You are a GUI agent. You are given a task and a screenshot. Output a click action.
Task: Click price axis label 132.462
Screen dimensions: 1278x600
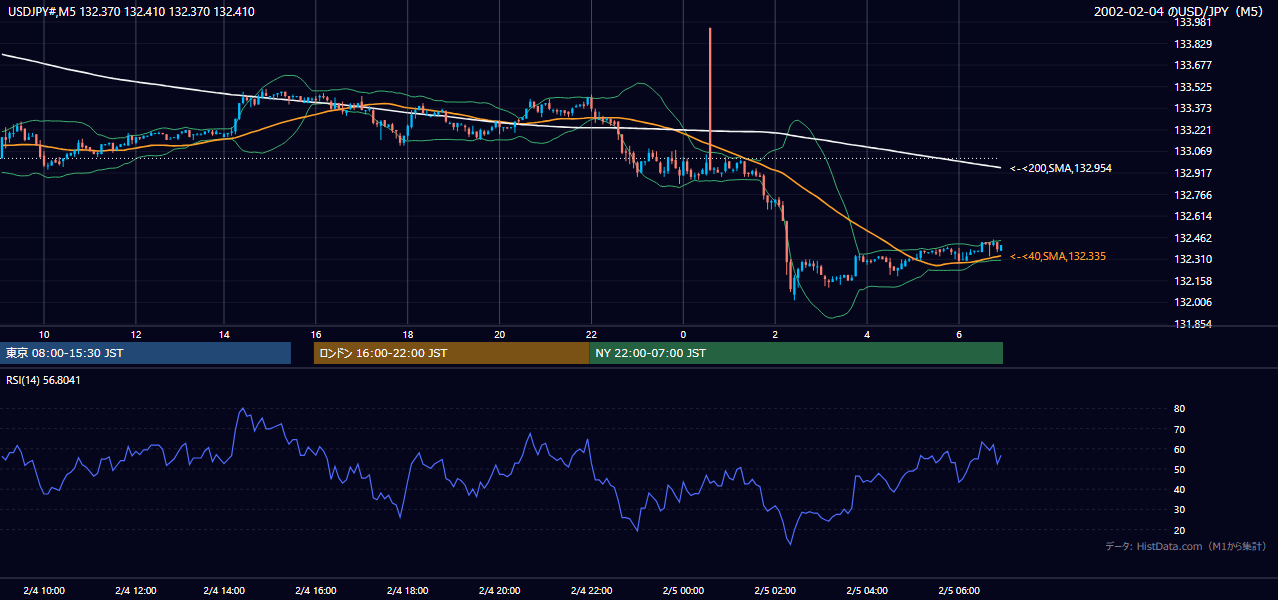pyautogui.click(x=1192, y=238)
